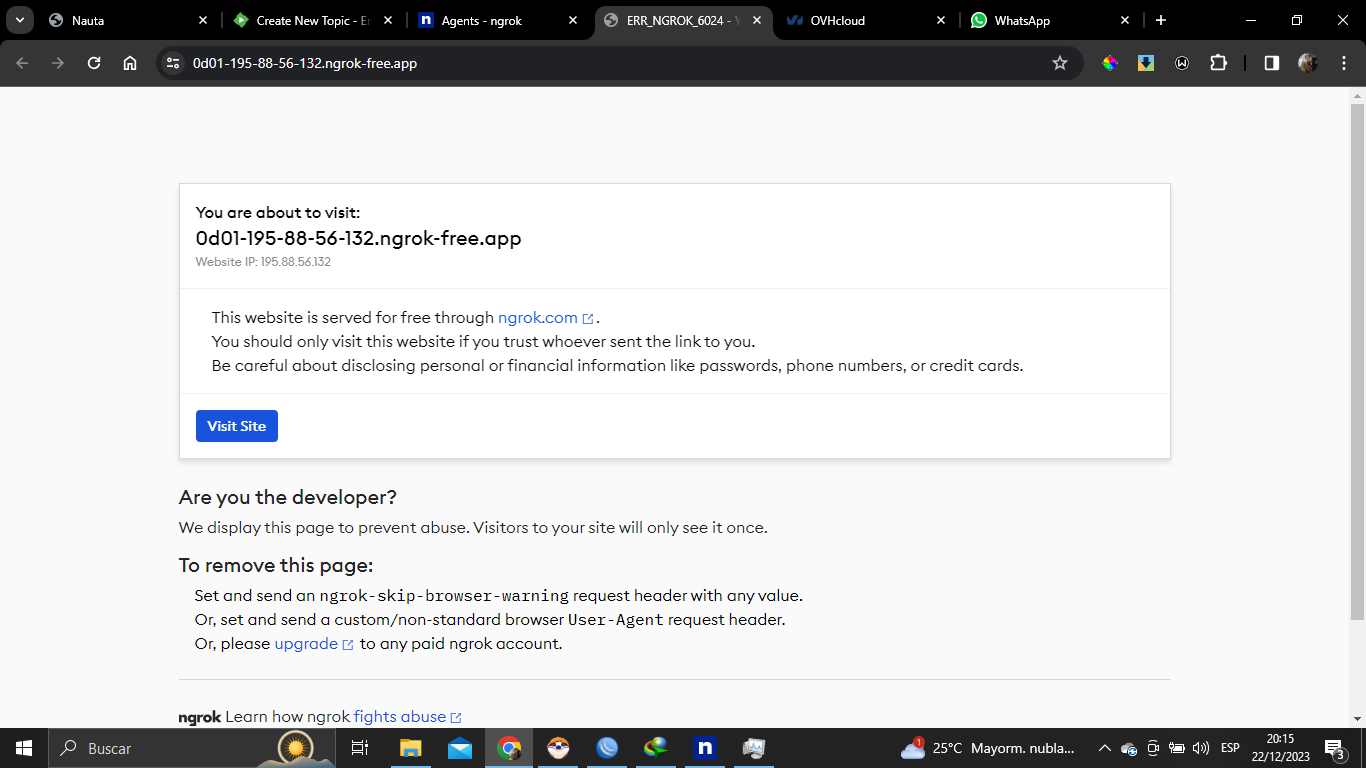1366x768 pixels.
Task: Click the page's vertical scrollbar
Action: (1358, 360)
